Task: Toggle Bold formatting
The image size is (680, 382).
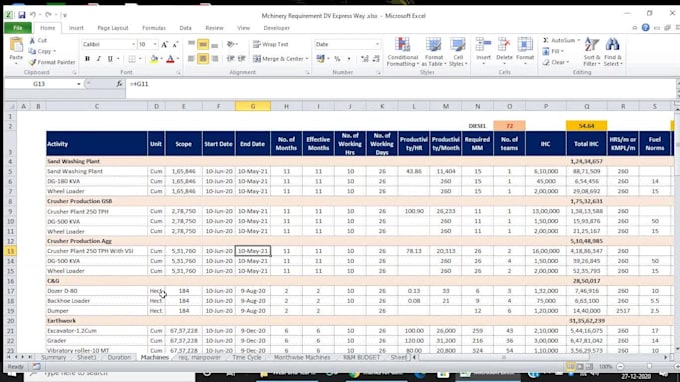Action: (x=87, y=59)
